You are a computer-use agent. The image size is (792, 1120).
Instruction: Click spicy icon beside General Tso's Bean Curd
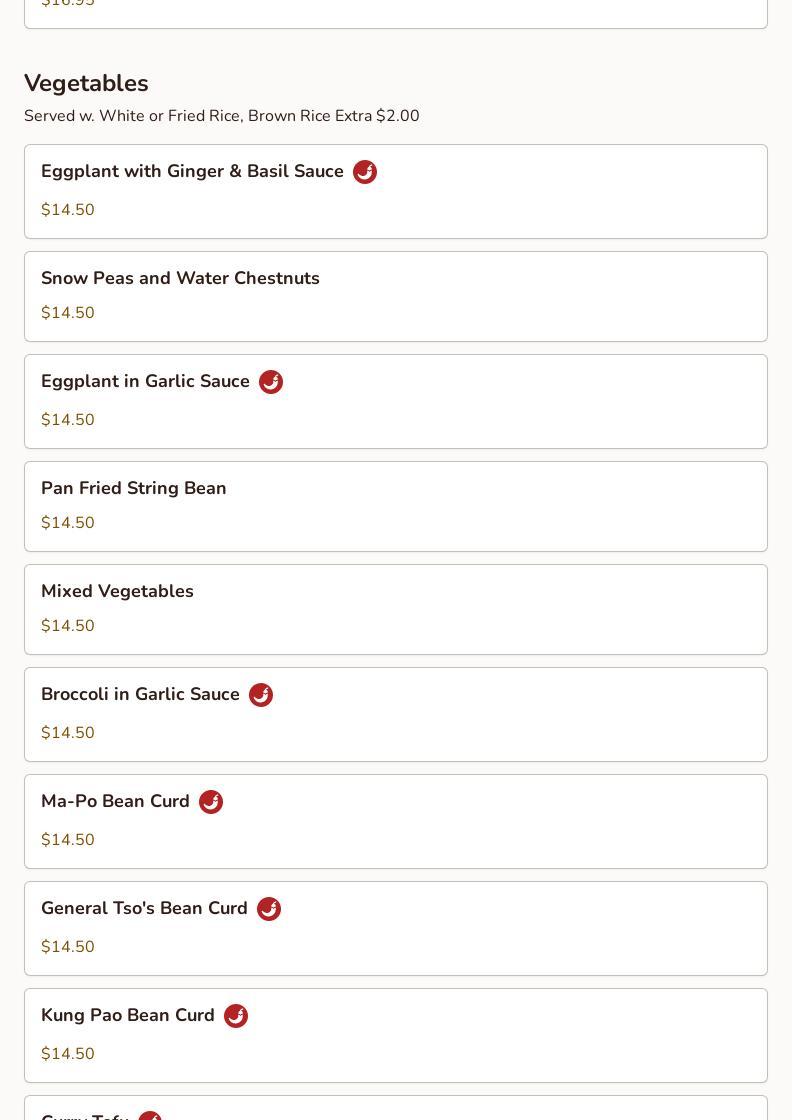[x=269, y=909]
